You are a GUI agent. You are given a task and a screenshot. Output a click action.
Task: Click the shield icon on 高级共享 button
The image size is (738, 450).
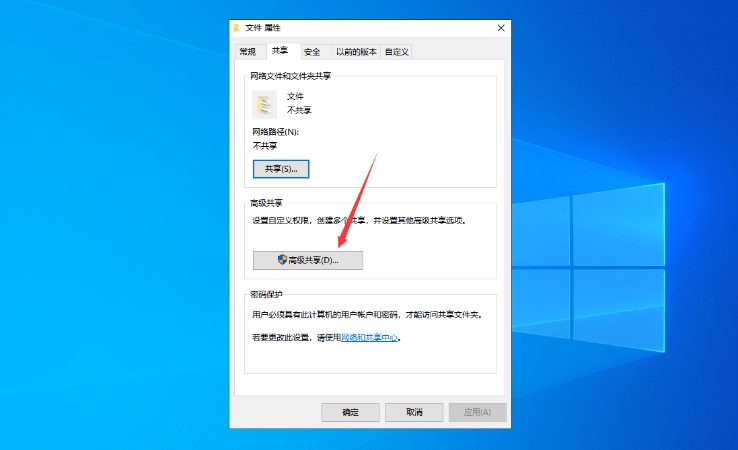point(282,260)
